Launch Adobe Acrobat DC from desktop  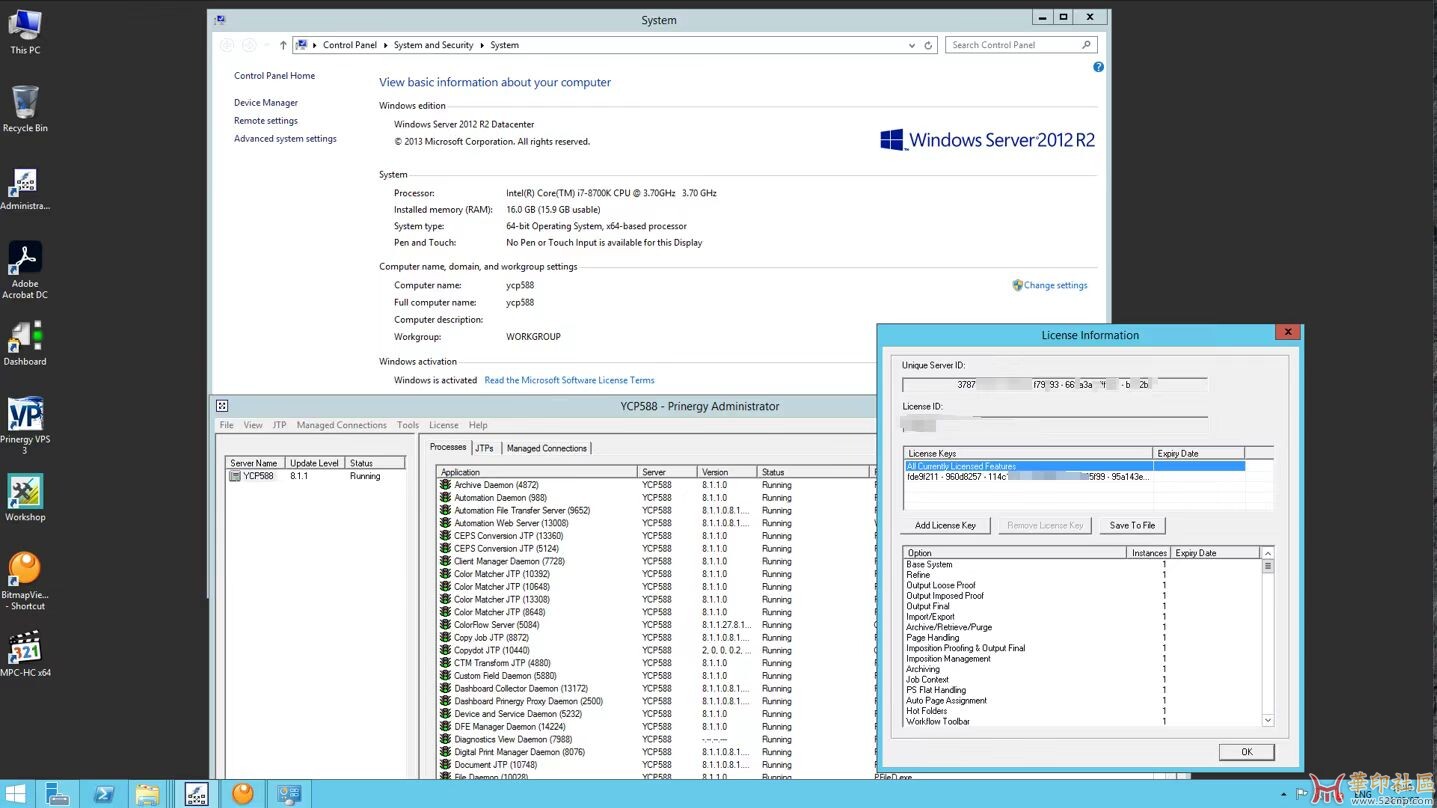25,270
